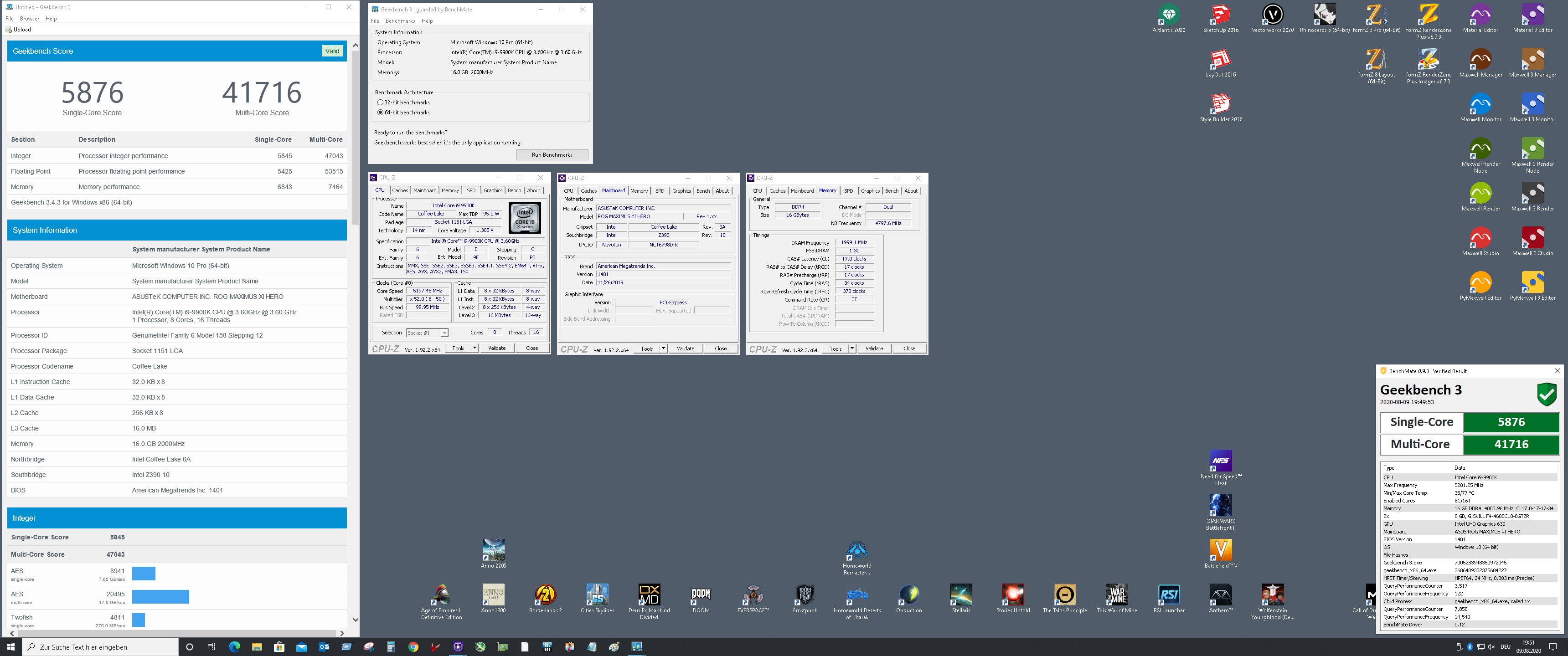Click the Geekbench horizontal scroll-left arrow
This screenshot has width=1568, height=656.
[11, 634]
